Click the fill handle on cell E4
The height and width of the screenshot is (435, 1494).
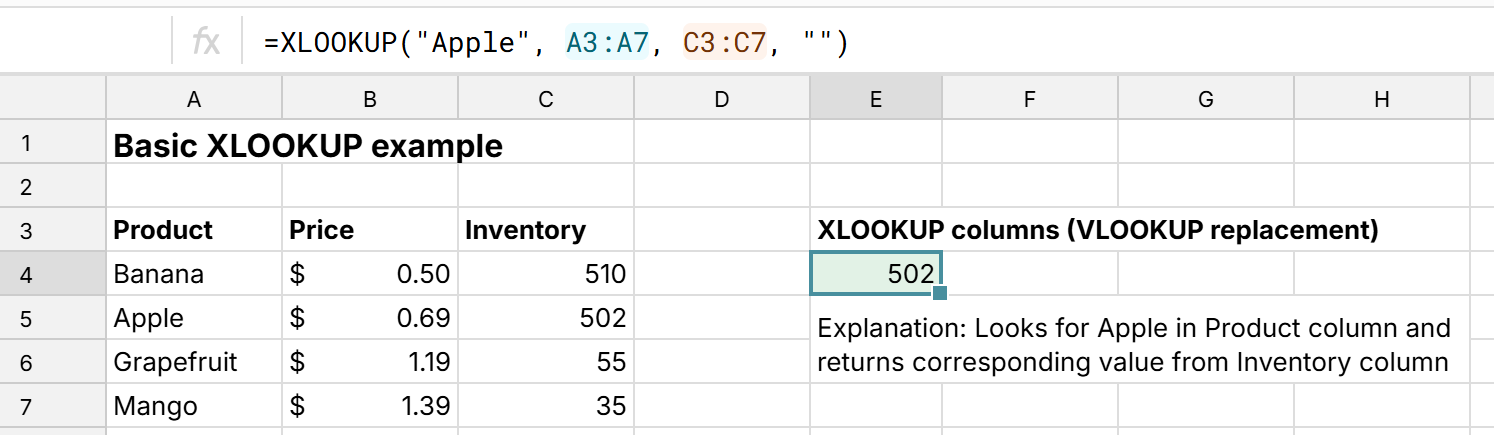click(x=939, y=293)
